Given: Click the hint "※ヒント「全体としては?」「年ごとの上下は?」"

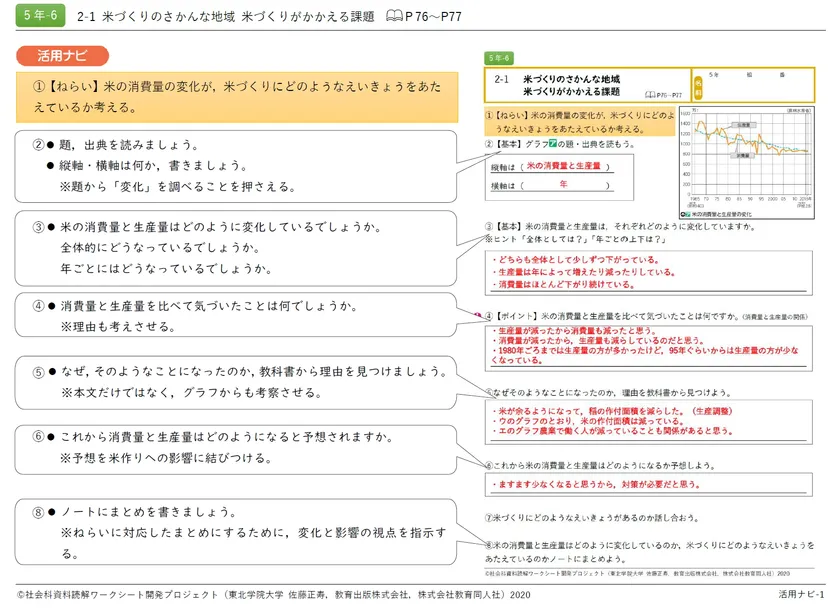Looking at the screenshot, I should tap(575, 239).
